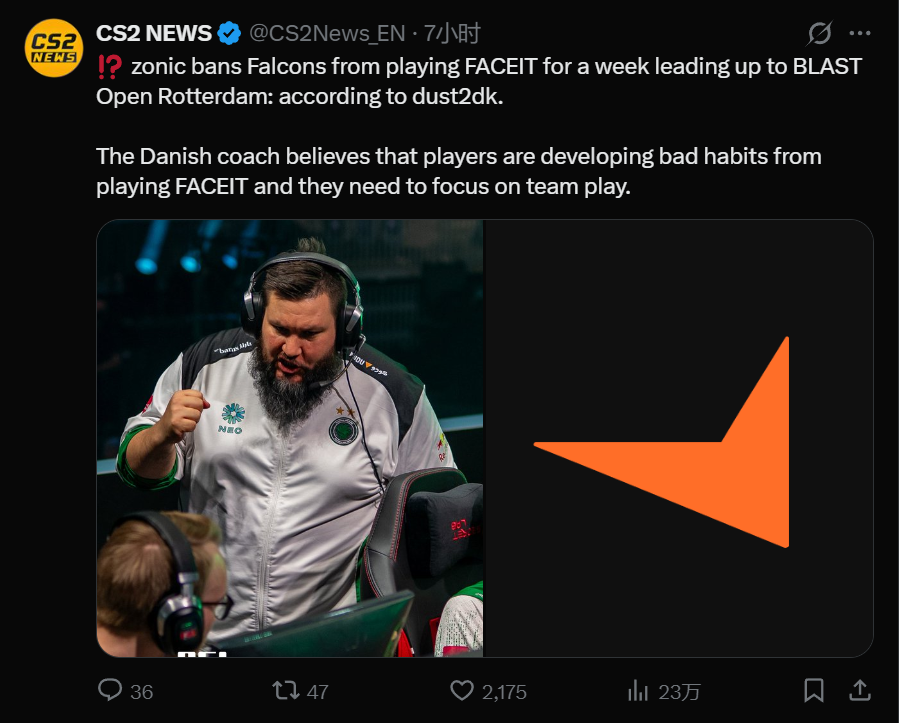899x723 pixels.
Task: Click the blue verified badge
Action: [229, 33]
